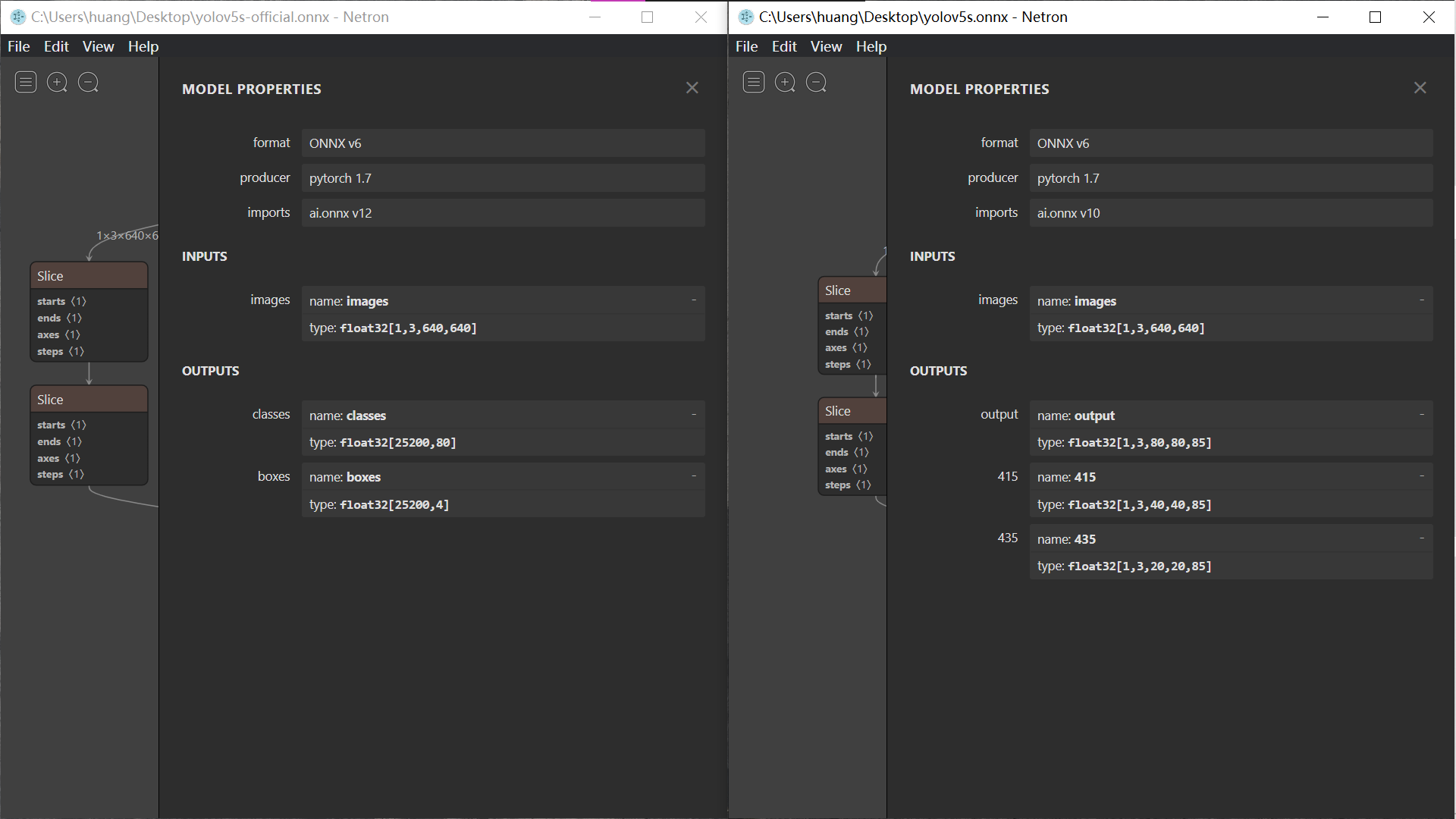
Task: Click name: 435 row in right window
Action: click(x=1232, y=539)
